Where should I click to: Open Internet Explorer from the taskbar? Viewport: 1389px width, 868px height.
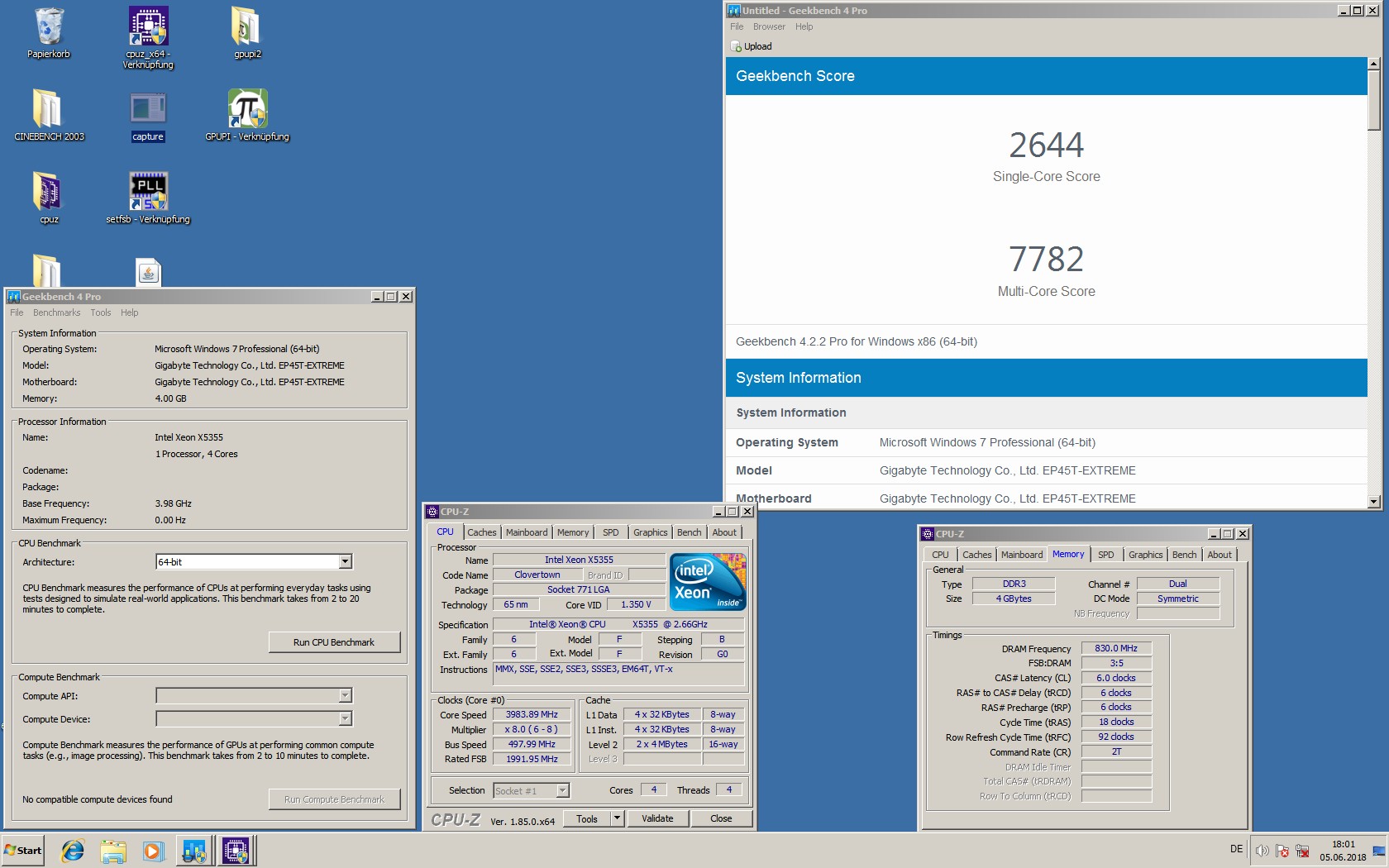pos(73,851)
